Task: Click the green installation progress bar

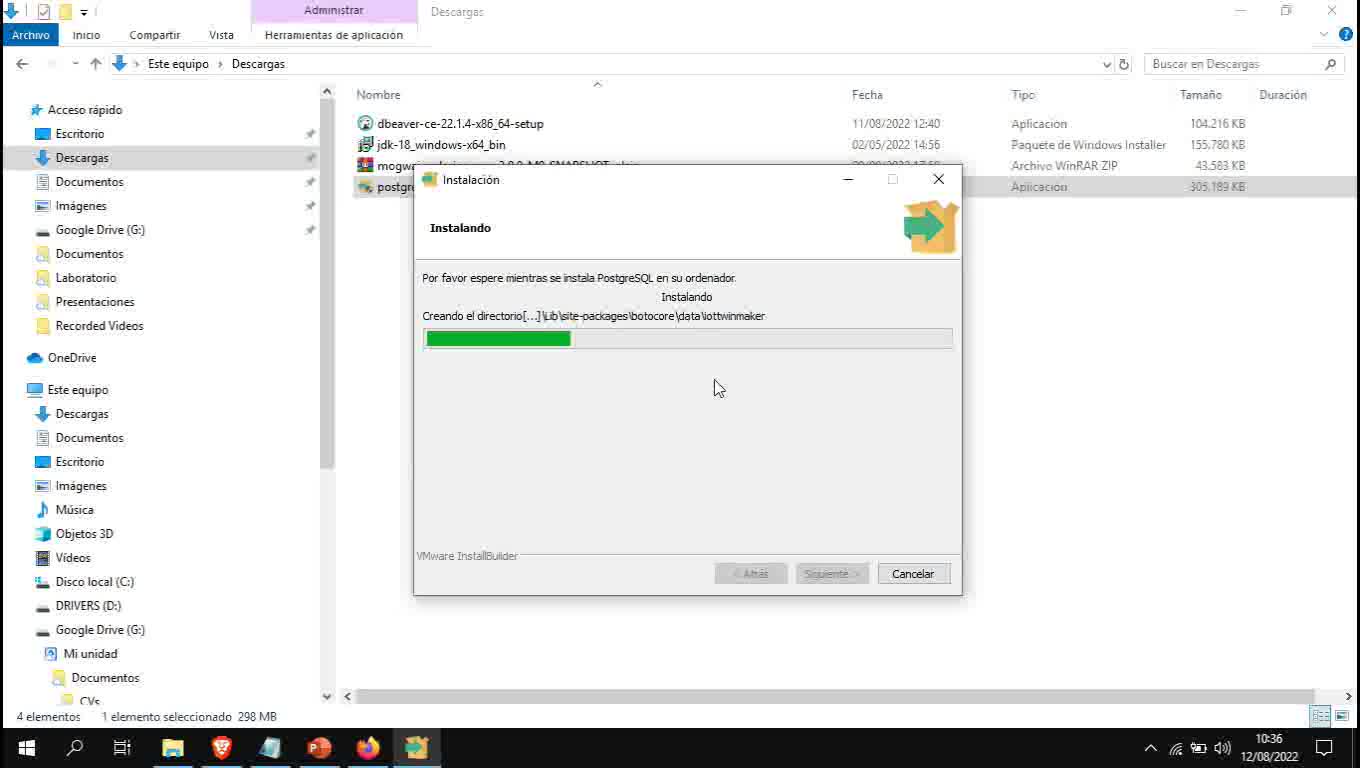Action: pyautogui.click(x=499, y=339)
